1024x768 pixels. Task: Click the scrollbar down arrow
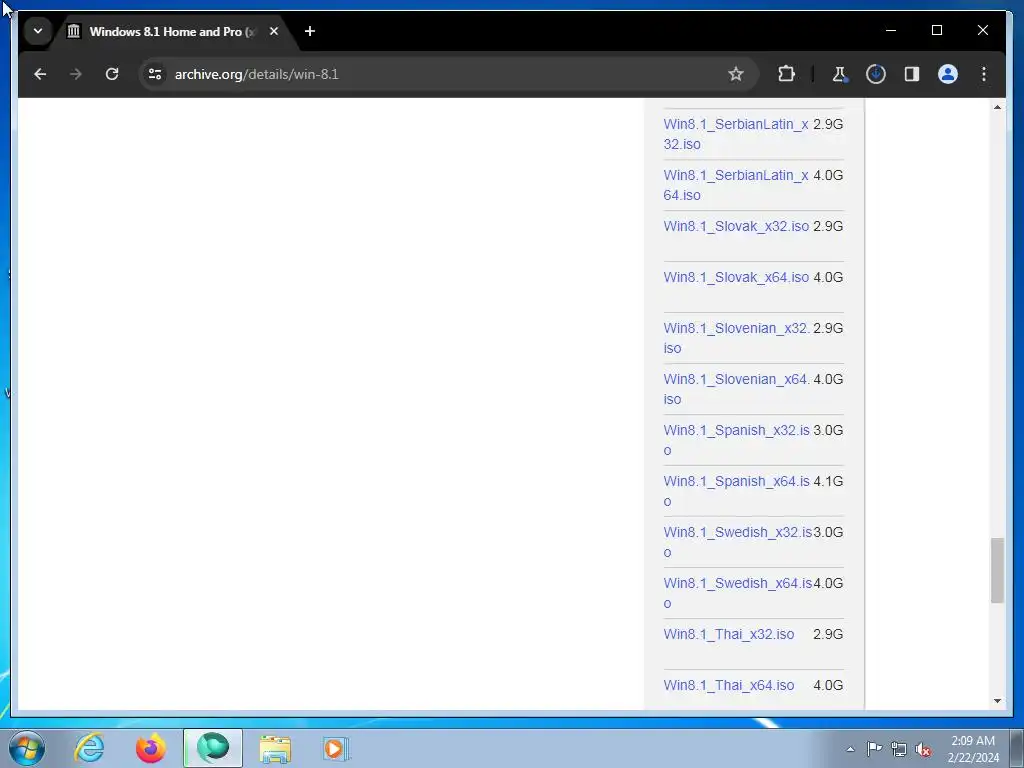point(997,701)
